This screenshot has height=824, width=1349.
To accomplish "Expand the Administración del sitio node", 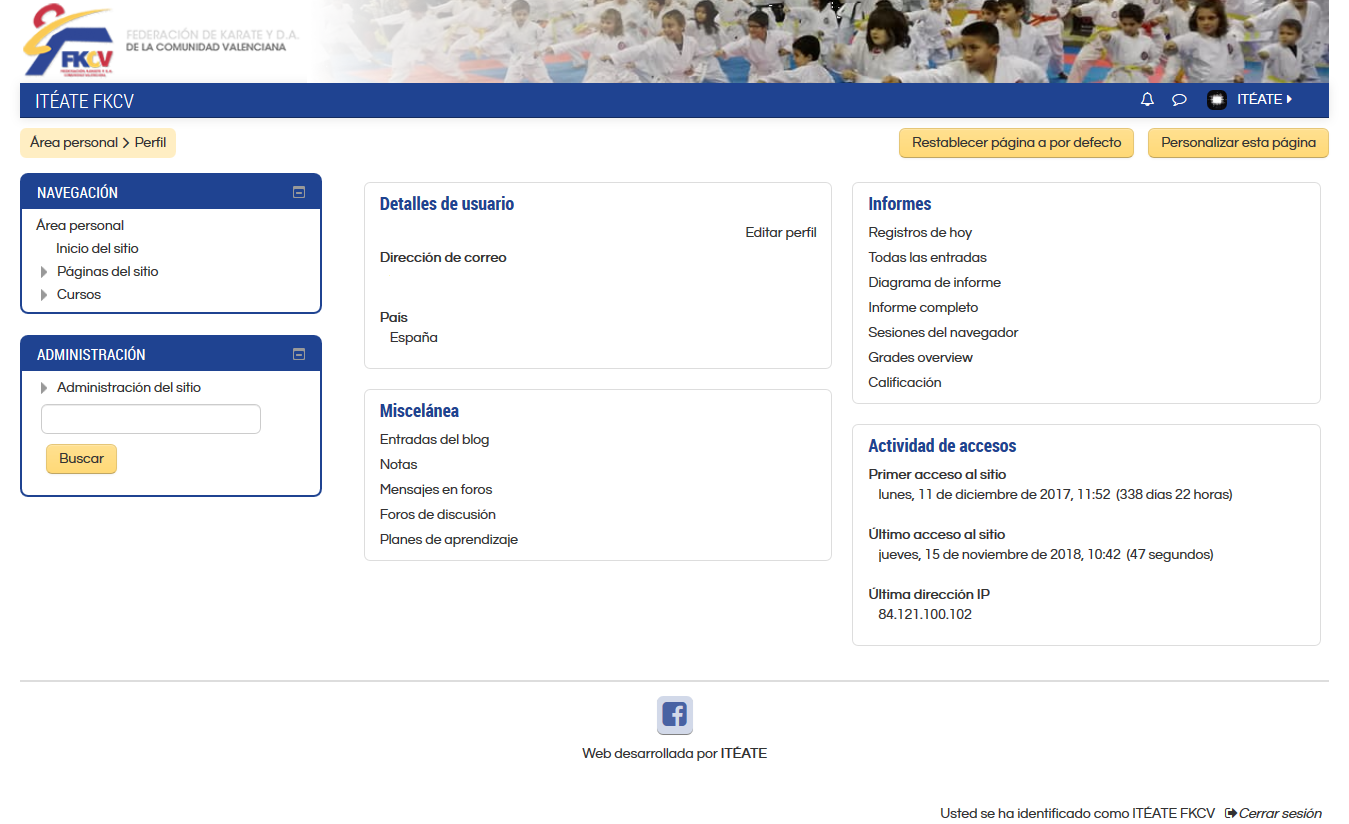I will 44,388.
